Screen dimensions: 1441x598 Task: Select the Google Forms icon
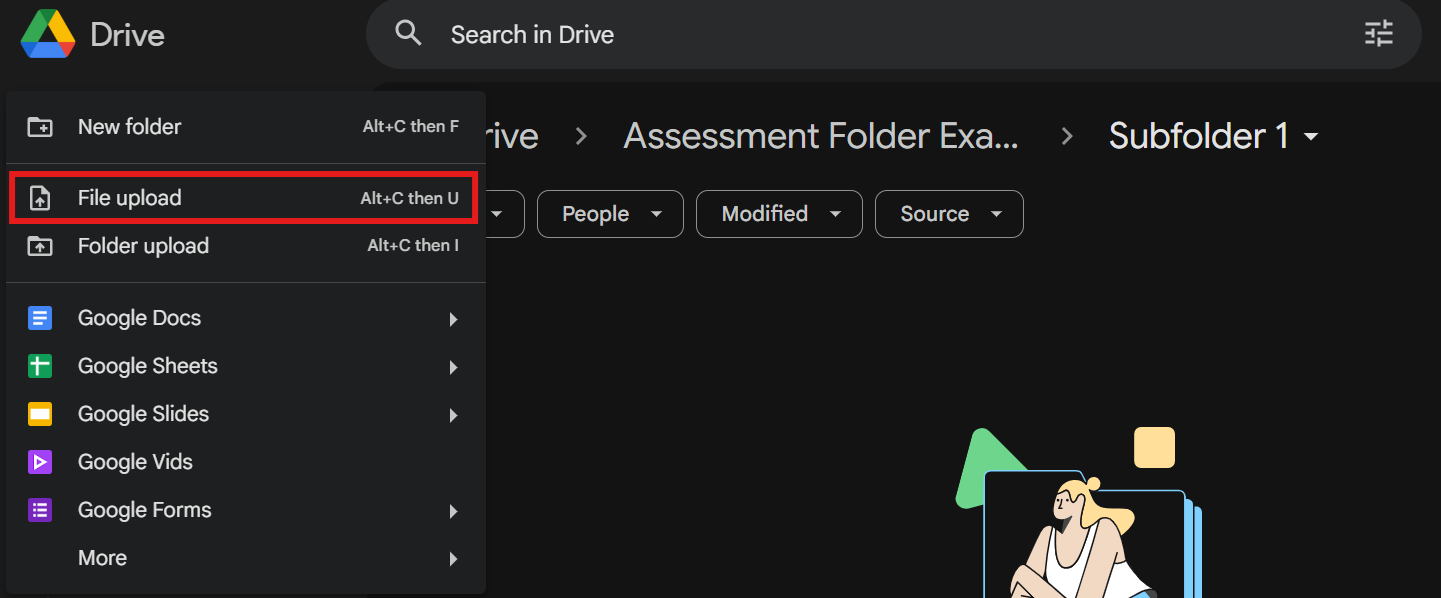click(x=41, y=509)
